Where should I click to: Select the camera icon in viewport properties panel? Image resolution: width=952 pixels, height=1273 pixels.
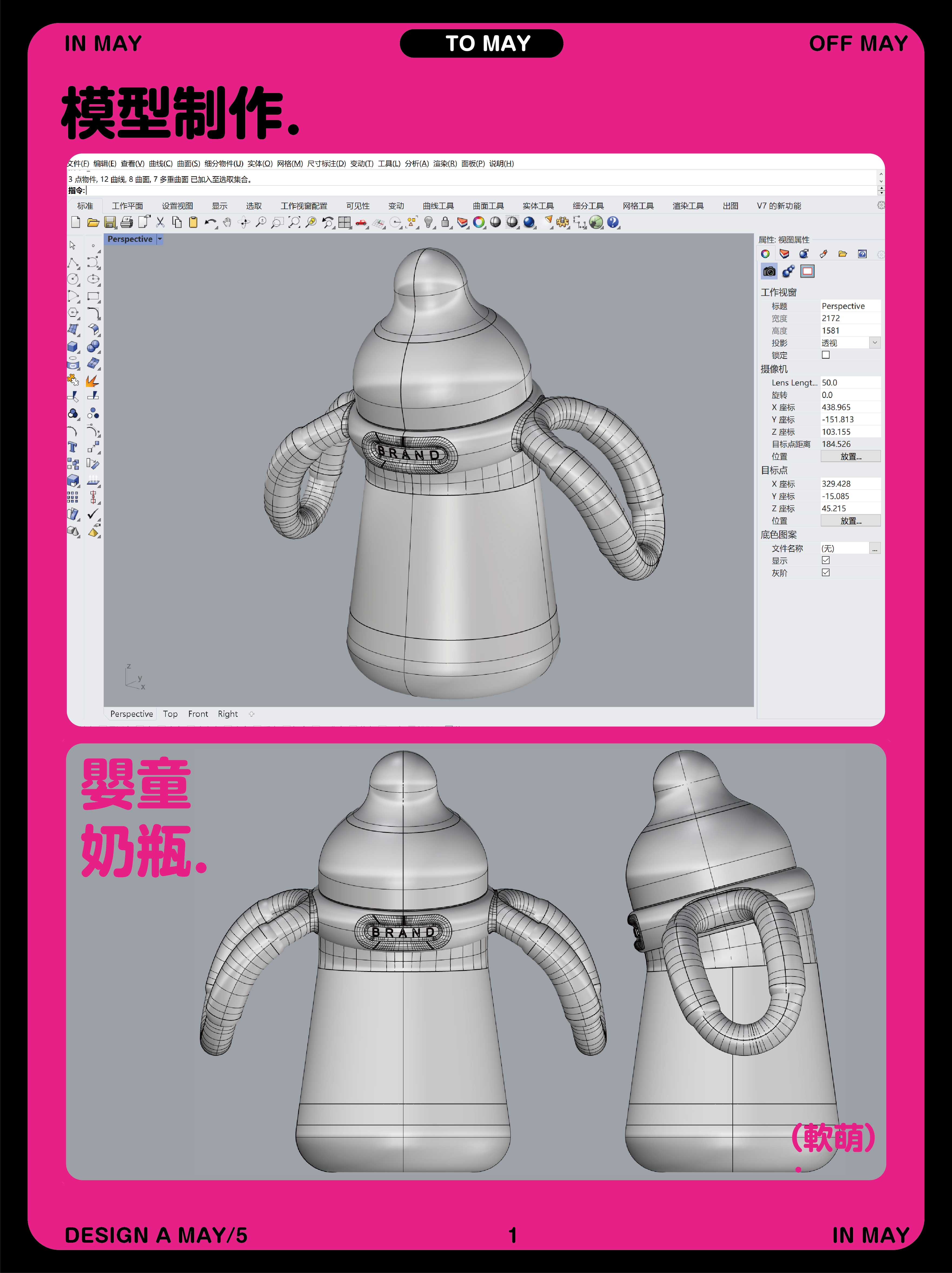(770, 272)
